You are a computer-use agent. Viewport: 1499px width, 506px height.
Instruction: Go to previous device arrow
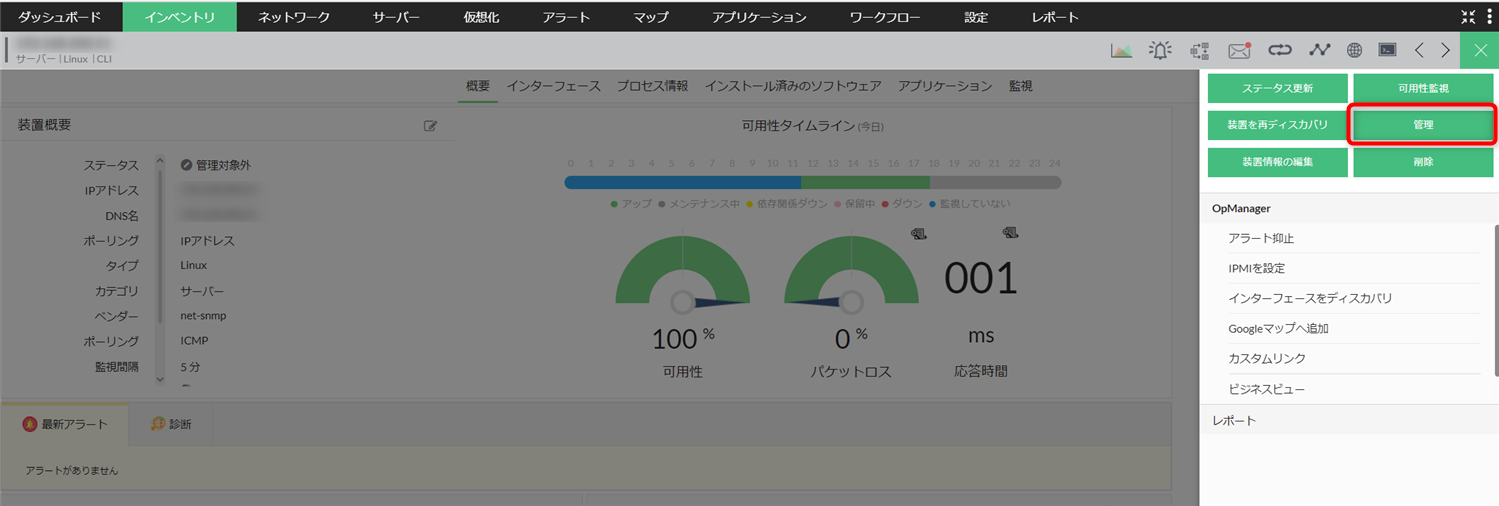[1419, 50]
